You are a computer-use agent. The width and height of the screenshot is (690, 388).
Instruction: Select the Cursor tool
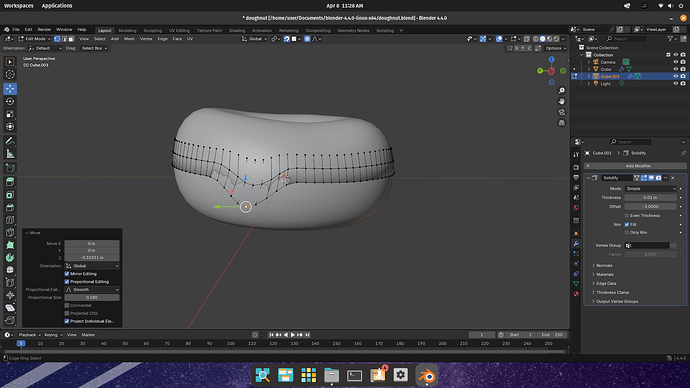pyautogui.click(x=10, y=75)
